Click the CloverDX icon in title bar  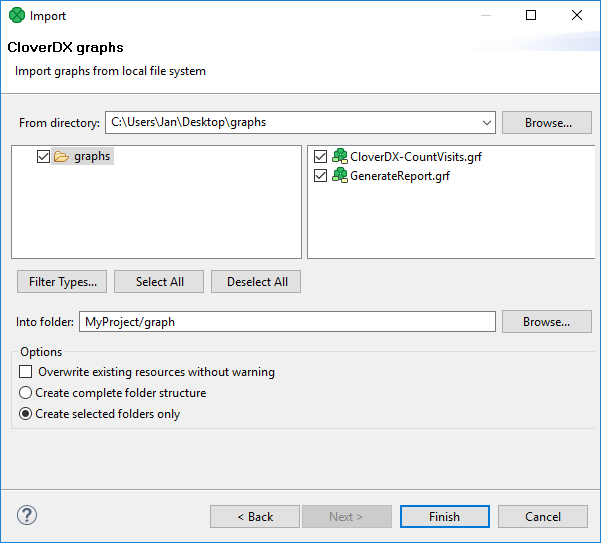pos(16,16)
